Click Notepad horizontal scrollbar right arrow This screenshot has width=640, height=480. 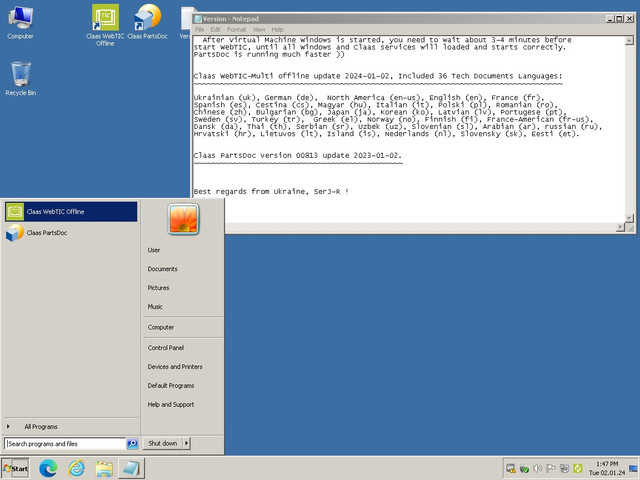(x=621, y=227)
